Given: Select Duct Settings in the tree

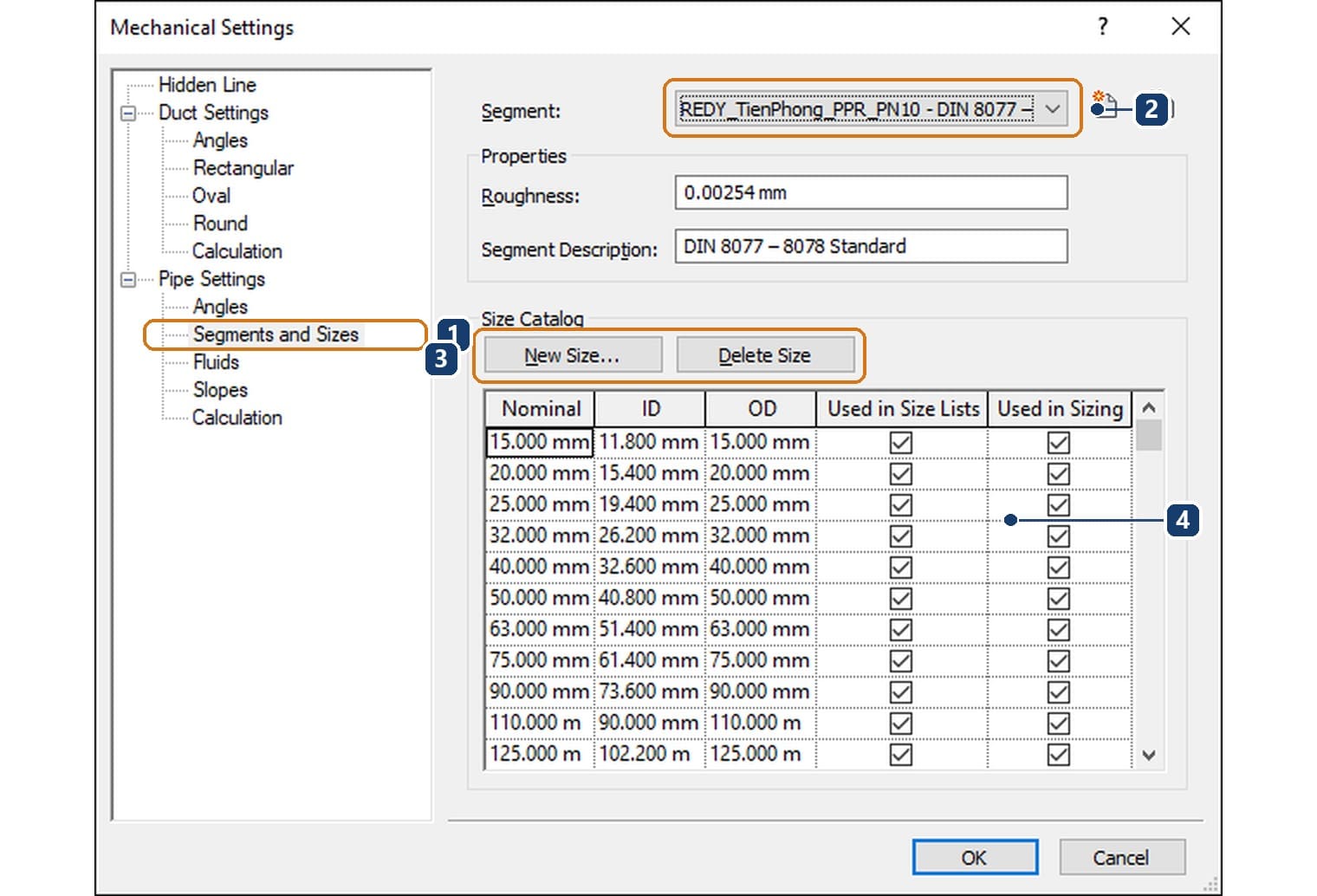Looking at the screenshot, I should pyautogui.click(x=213, y=113).
